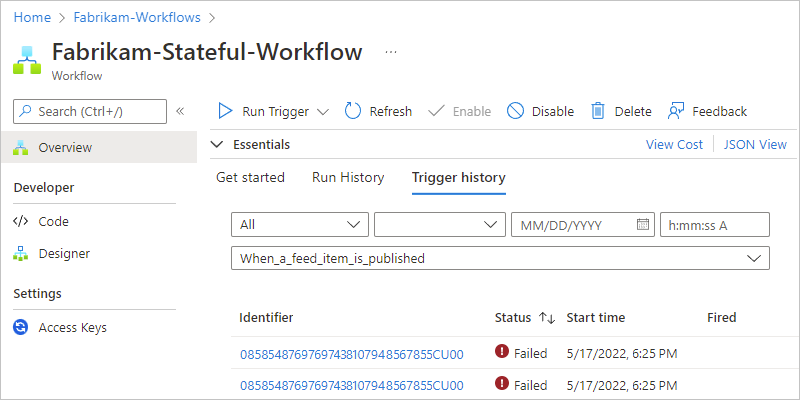This screenshot has height=400, width=800.
Task: Sort by the Status column header
Action: pyautogui.click(x=513, y=317)
